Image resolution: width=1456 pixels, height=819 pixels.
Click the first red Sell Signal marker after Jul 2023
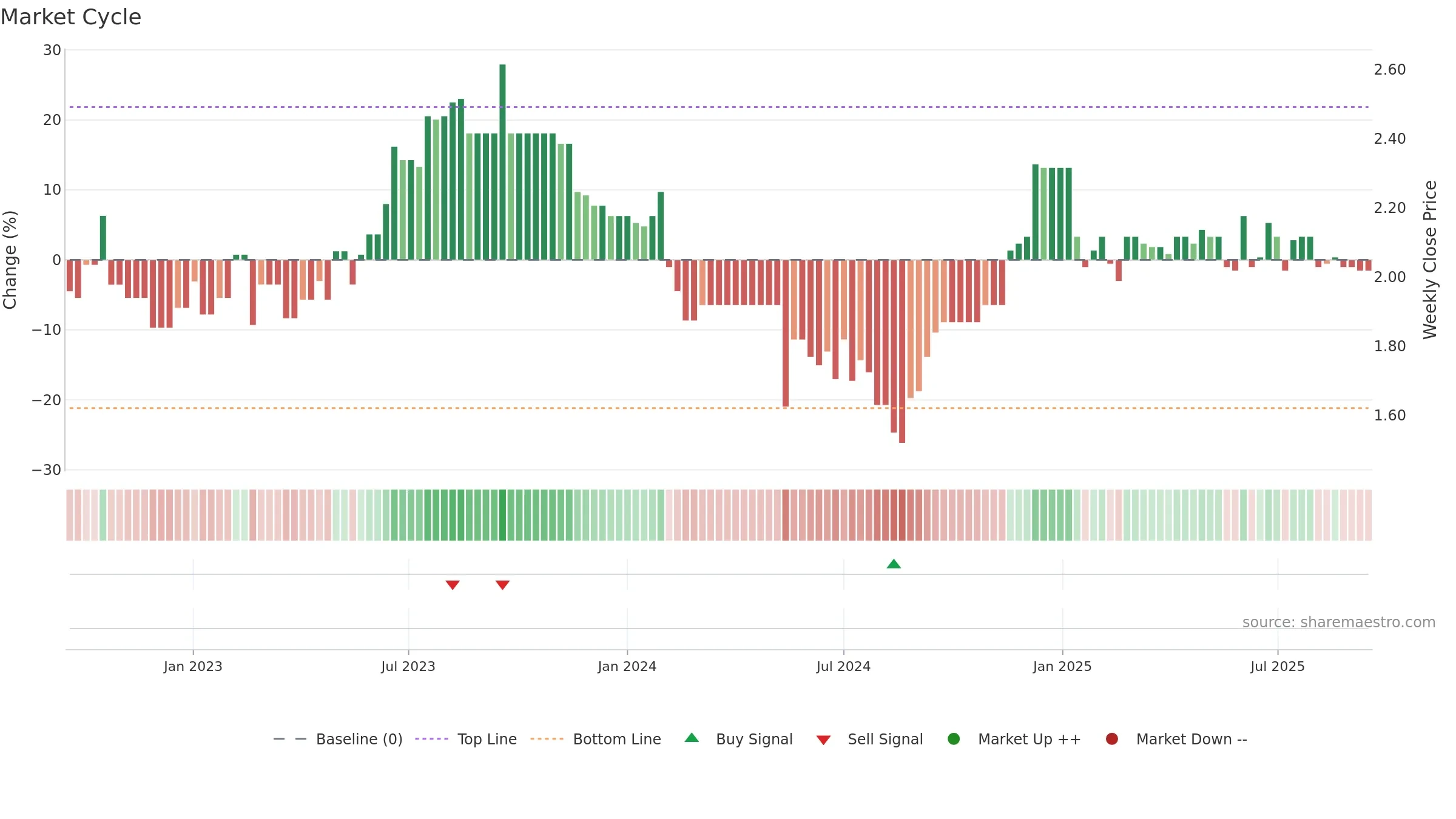point(453,585)
